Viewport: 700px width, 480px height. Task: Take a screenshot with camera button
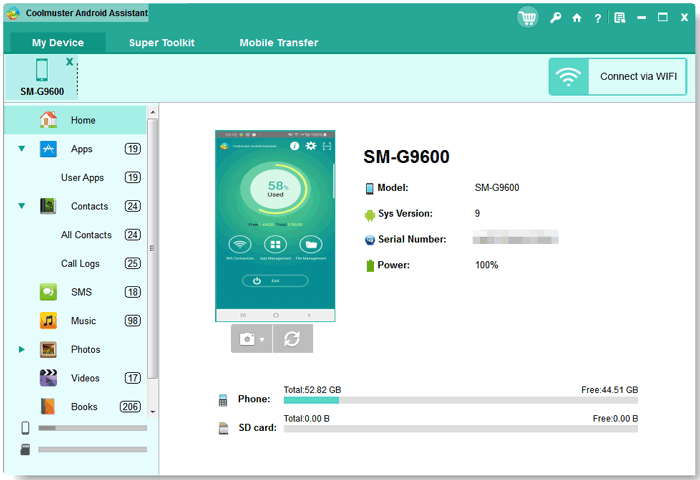(x=246, y=339)
